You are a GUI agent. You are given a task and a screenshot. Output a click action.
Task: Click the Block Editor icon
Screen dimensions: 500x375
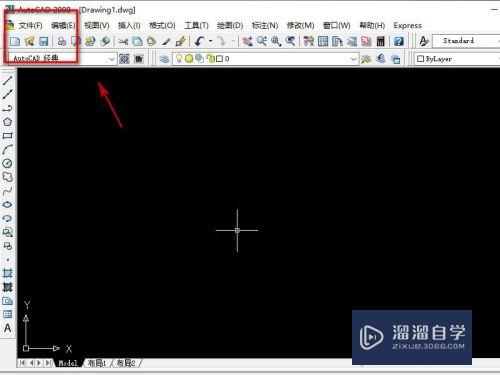tap(181, 41)
